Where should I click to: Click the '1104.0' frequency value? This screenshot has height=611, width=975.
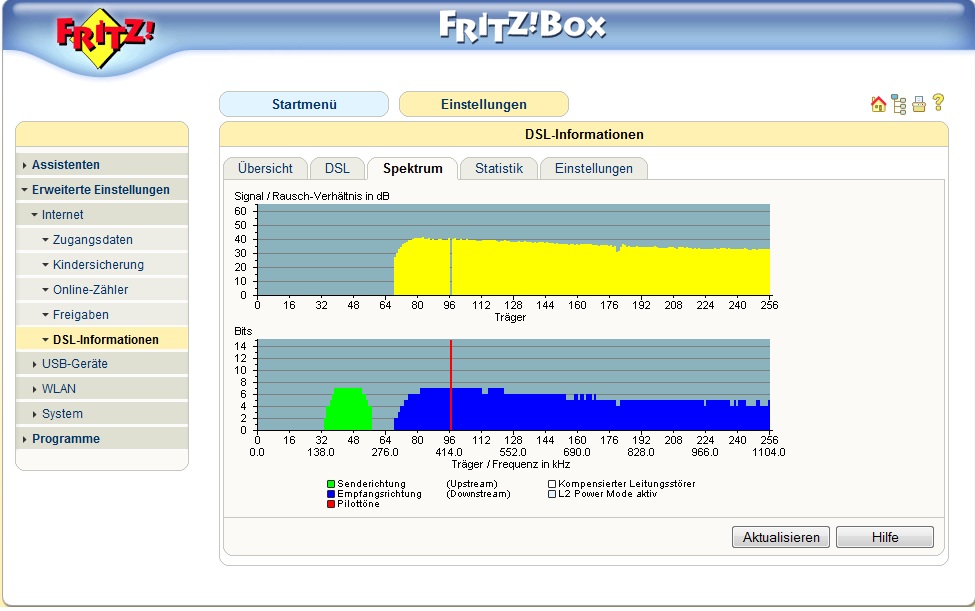769,453
